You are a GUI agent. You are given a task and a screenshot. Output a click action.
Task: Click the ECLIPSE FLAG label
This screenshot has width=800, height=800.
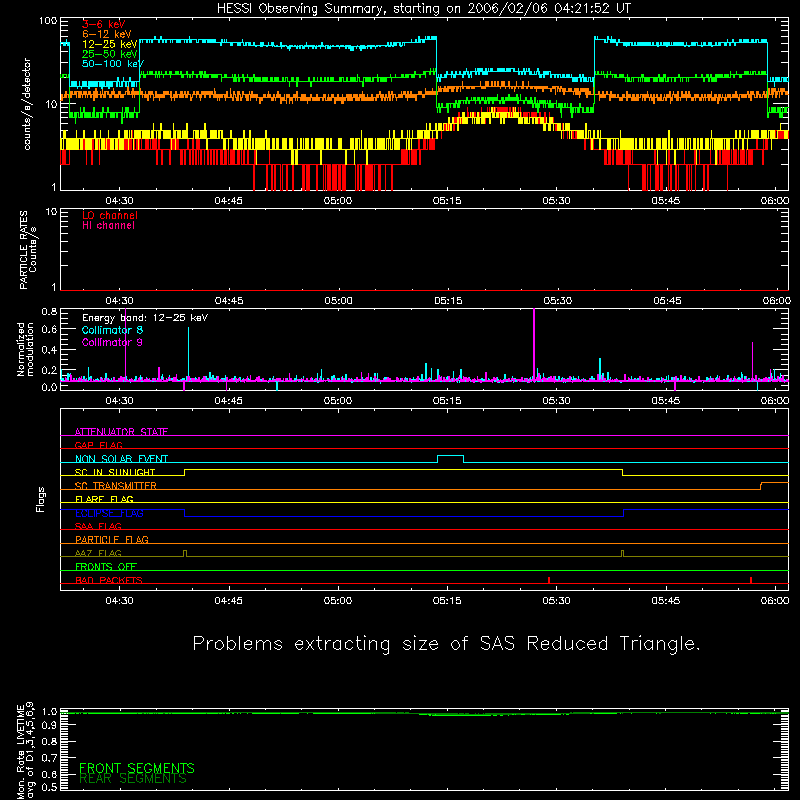(109, 513)
